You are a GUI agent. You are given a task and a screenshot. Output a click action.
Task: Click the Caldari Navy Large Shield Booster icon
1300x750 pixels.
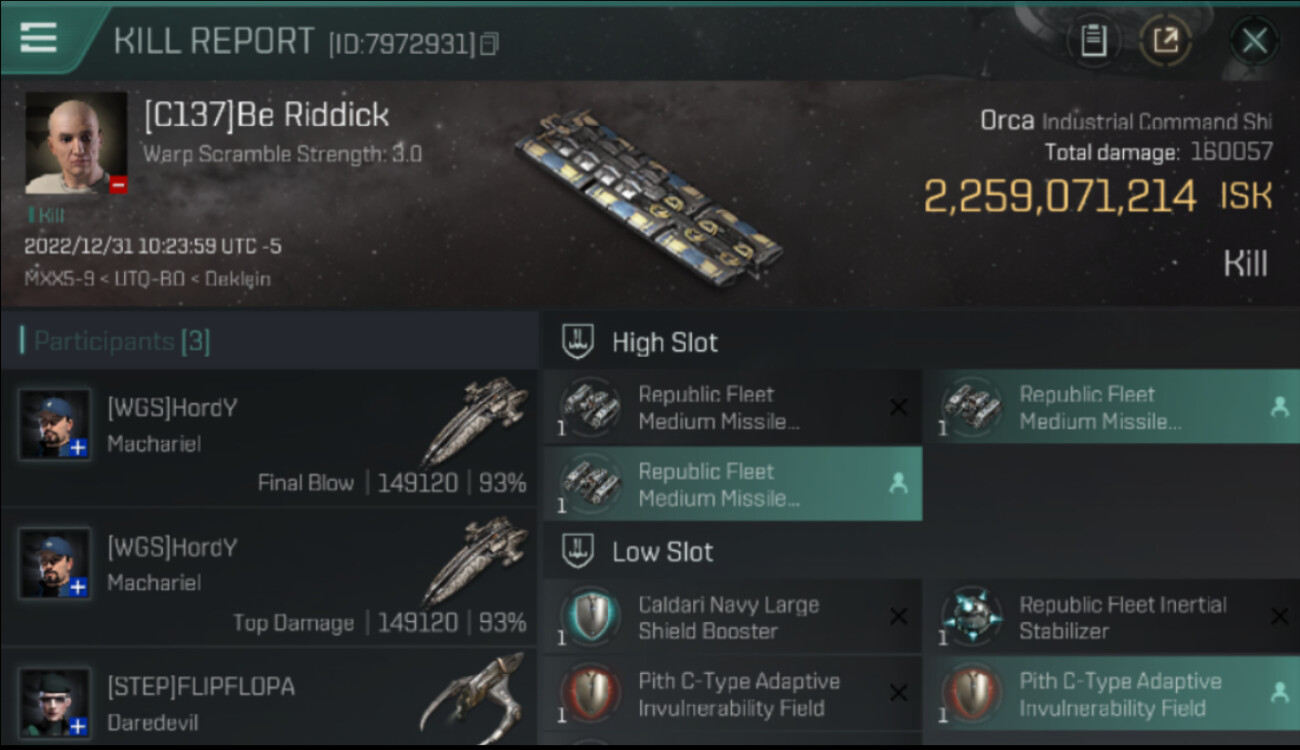[591, 617]
